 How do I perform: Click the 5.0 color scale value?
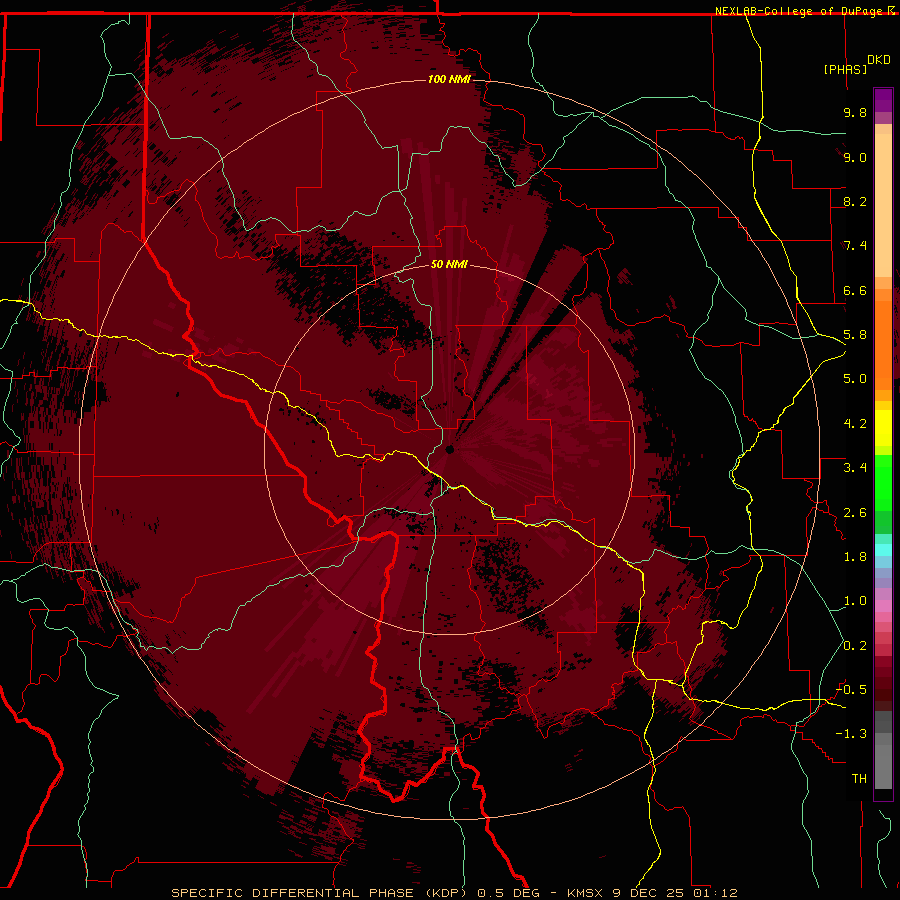(x=855, y=379)
